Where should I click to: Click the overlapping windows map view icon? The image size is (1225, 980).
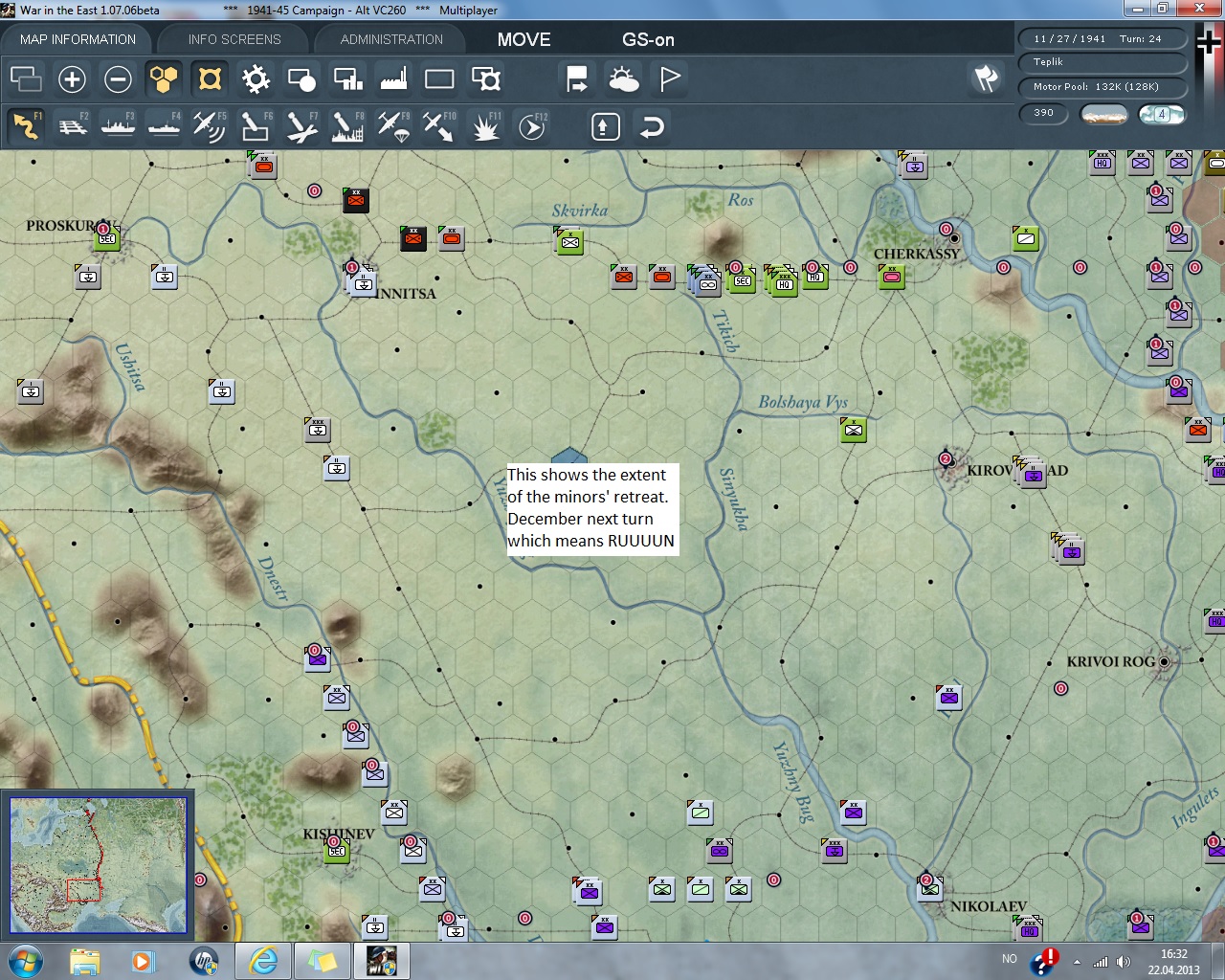click(x=26, y=79)
